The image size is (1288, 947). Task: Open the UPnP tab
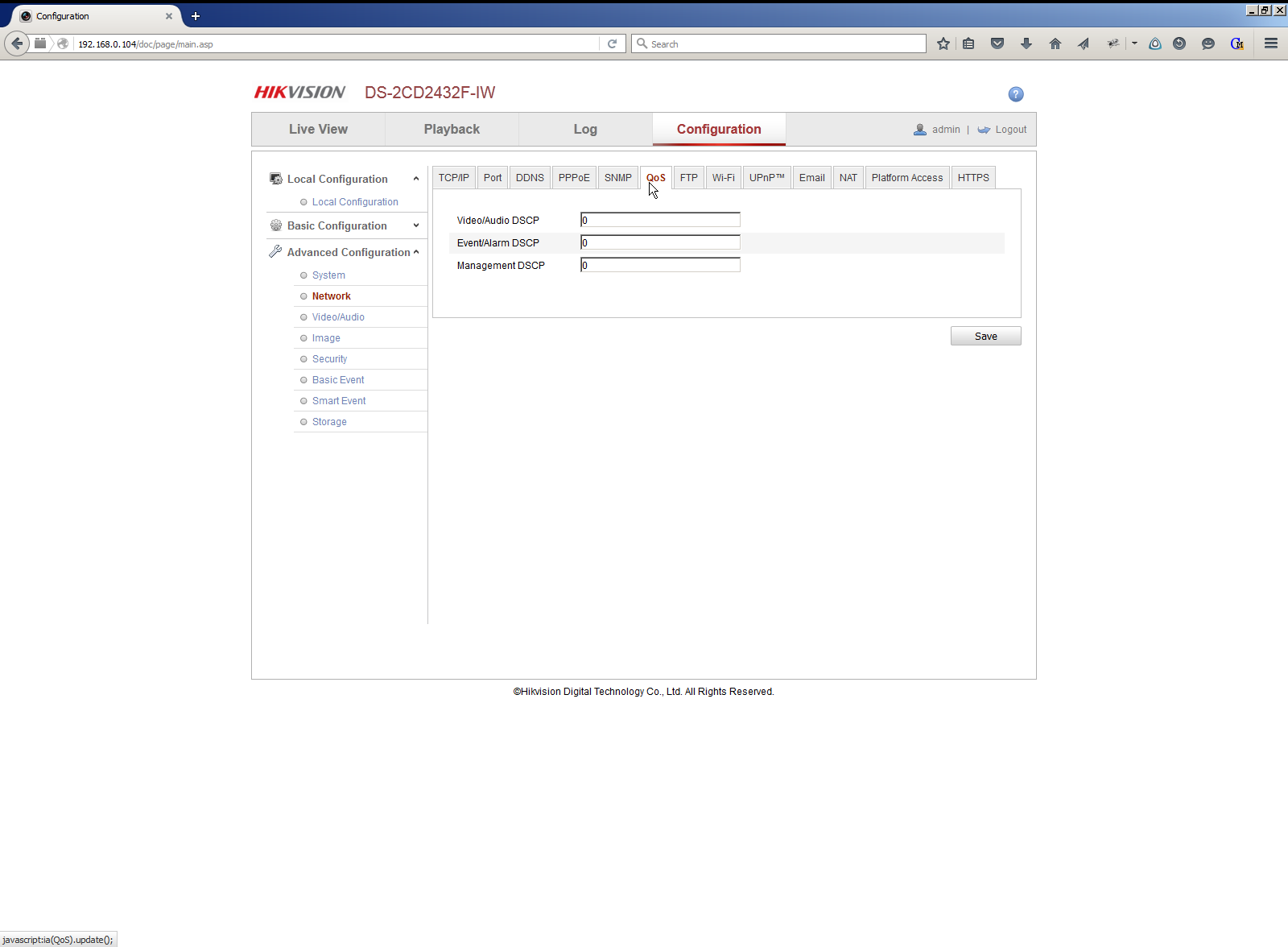coord(767,178)
